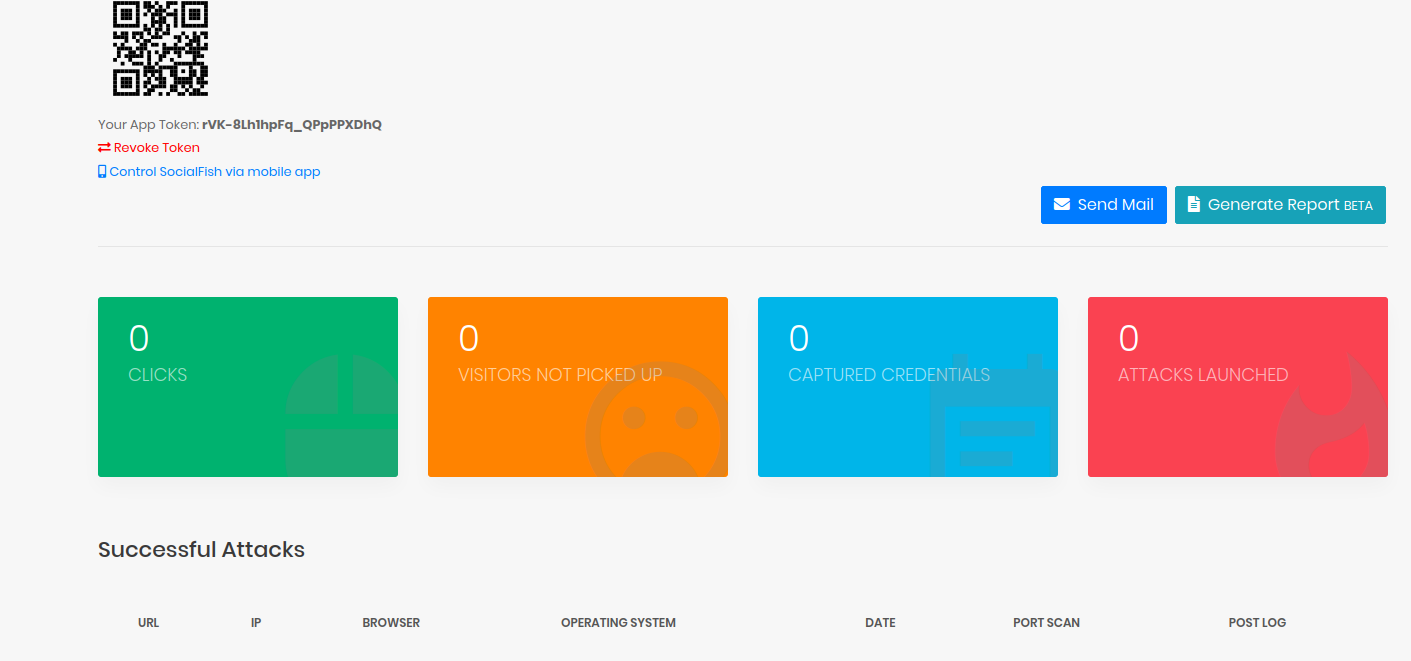Click the clipboard icon in Captured Credentials card
The height and width of the screenshot is (661, 1411).
(993, 415)
